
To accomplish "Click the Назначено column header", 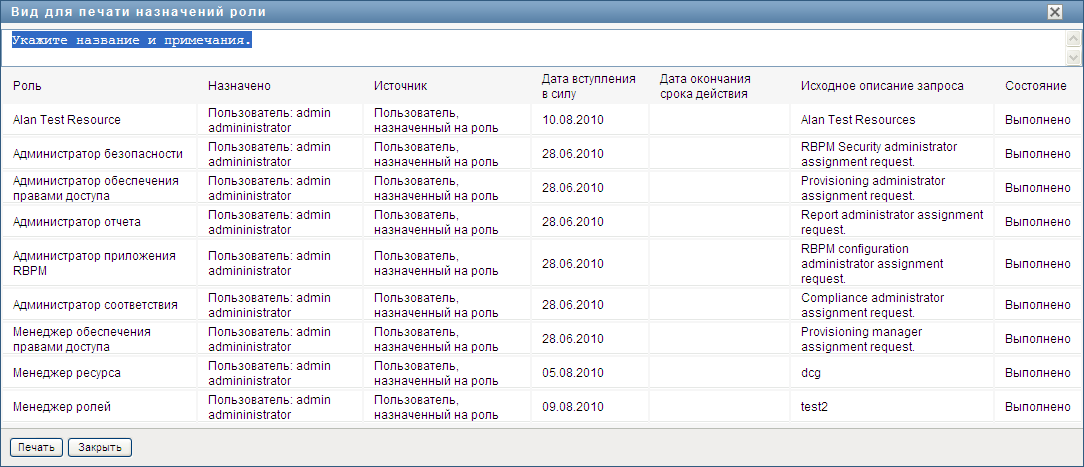I will point(239,86).
